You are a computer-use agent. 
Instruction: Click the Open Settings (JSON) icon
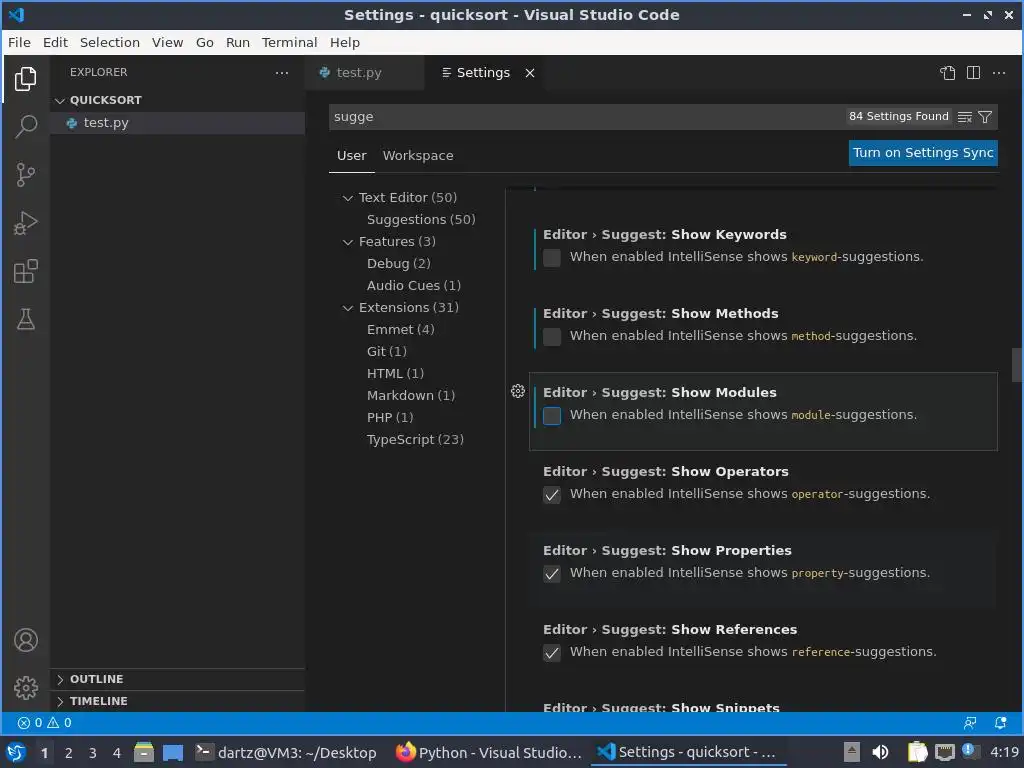click(948, 72)
